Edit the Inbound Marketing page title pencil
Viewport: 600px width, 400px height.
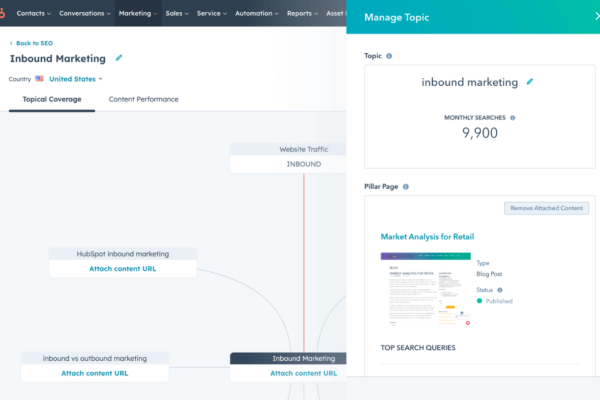(119, 58)
